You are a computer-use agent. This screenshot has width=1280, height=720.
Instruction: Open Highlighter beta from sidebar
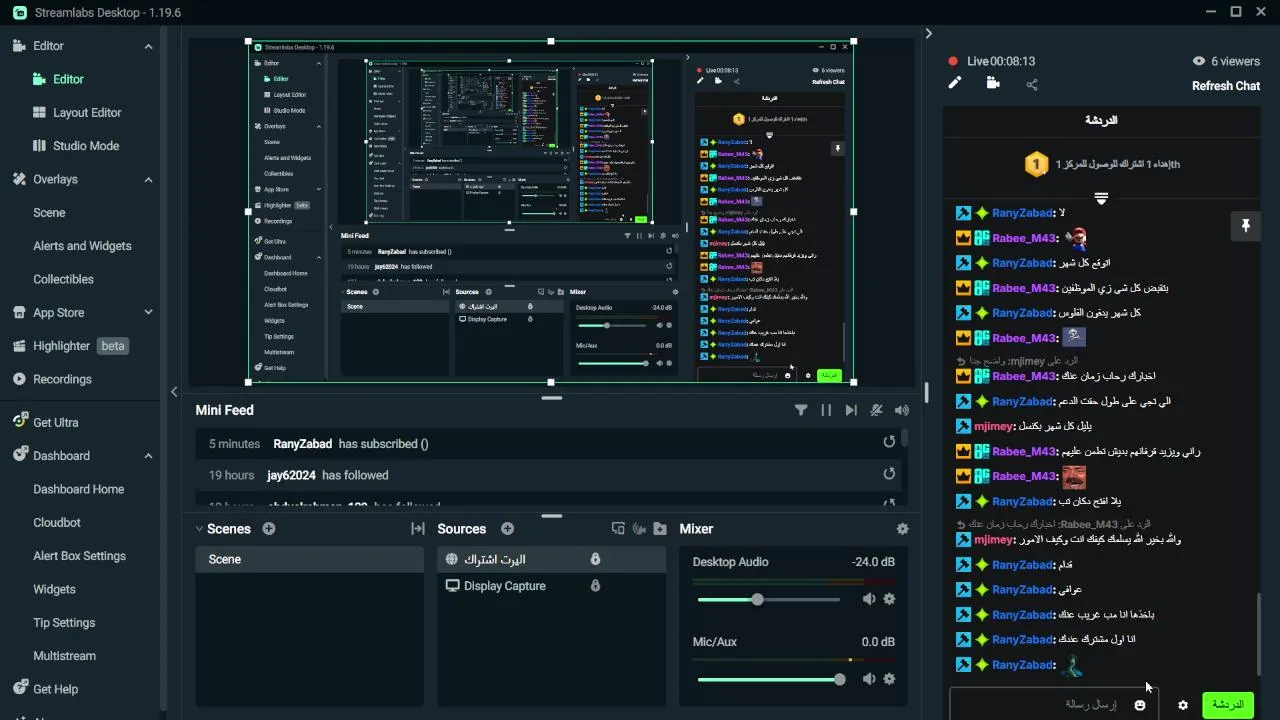[x=70, y=346]
